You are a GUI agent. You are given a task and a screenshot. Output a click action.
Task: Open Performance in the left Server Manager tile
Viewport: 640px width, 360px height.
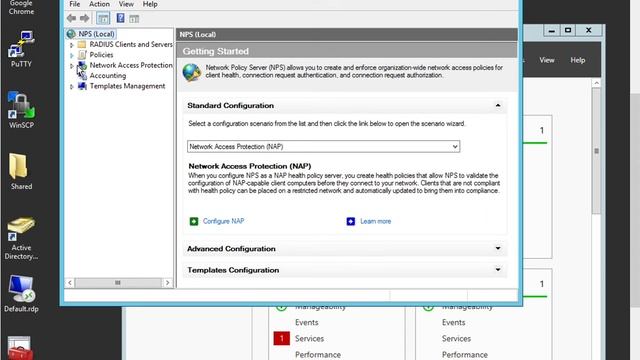318,355
